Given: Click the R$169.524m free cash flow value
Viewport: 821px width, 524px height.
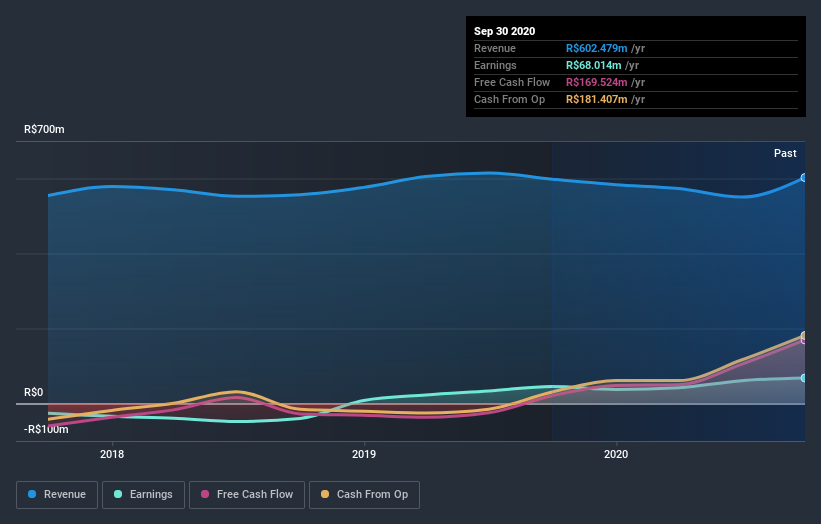Looking at the screenshot, I should (x=596, y=82).
